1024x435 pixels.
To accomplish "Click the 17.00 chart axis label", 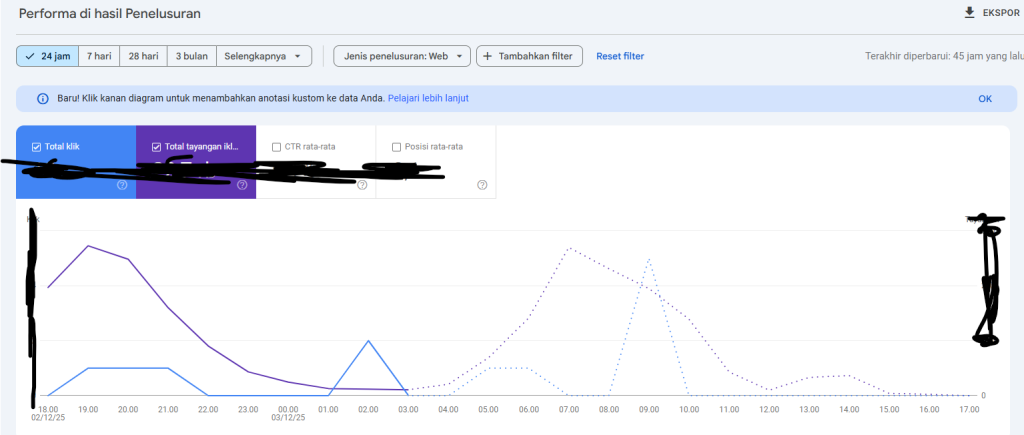I will click(x=969, y=410).
